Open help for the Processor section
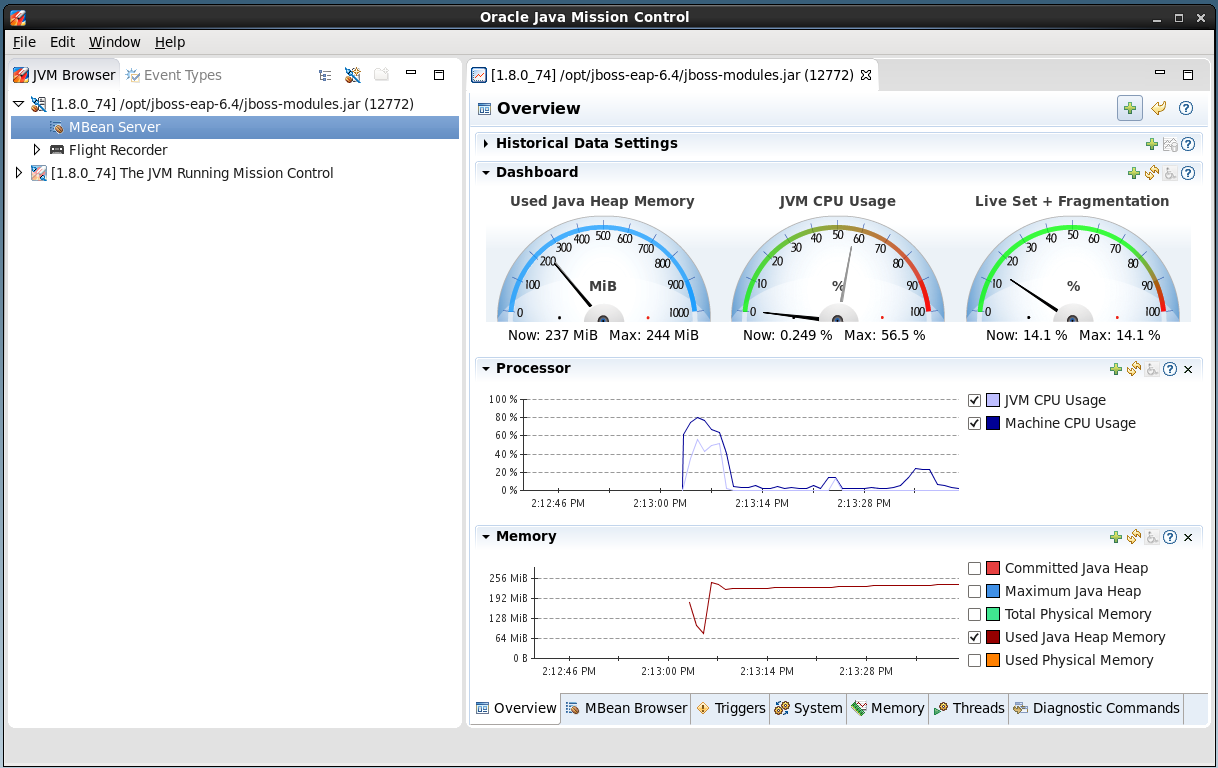The width and height of the screenshot is (1218, 768). pos(1170,369)
